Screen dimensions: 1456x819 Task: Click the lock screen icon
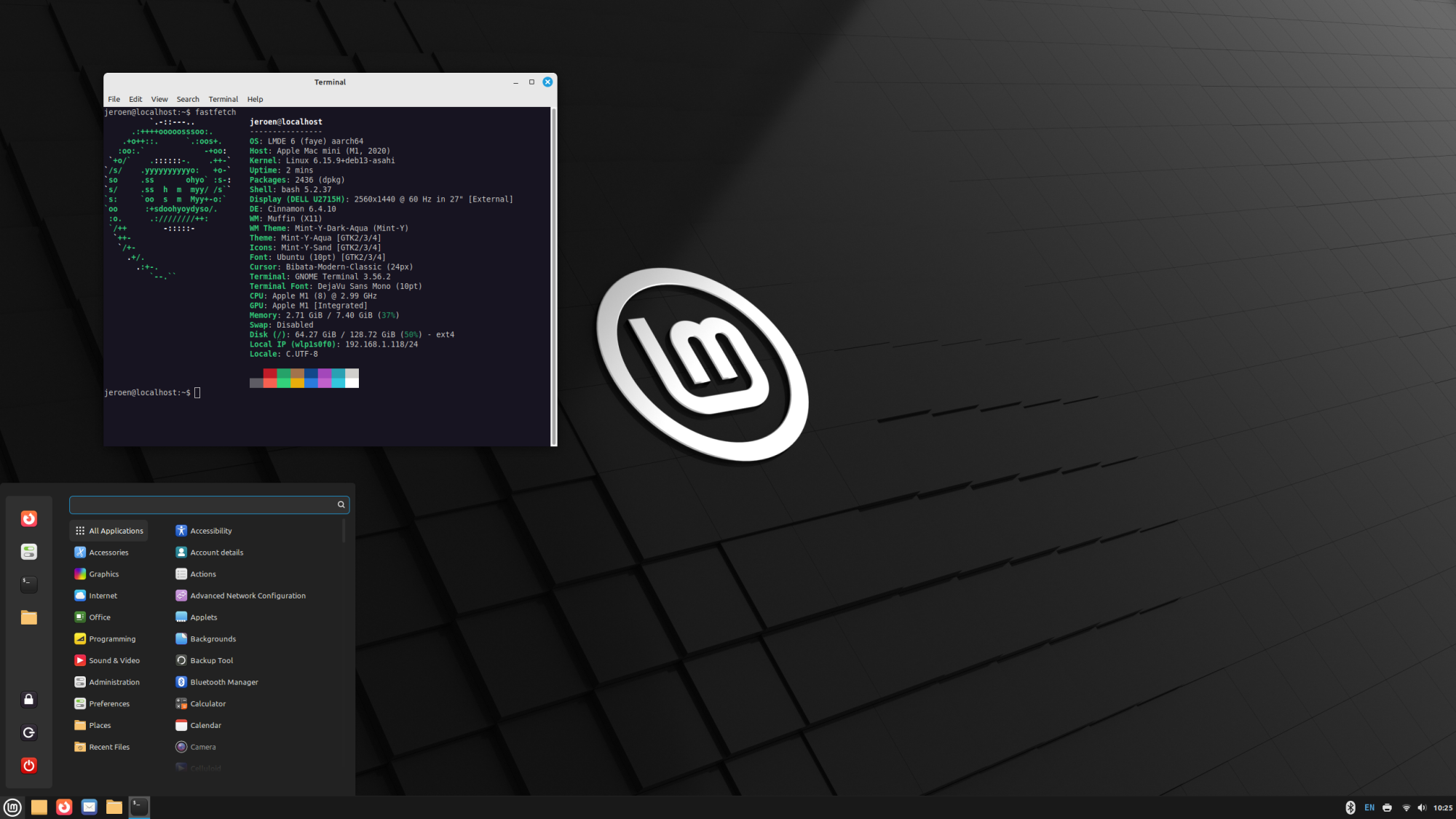(x=29, y=700)
